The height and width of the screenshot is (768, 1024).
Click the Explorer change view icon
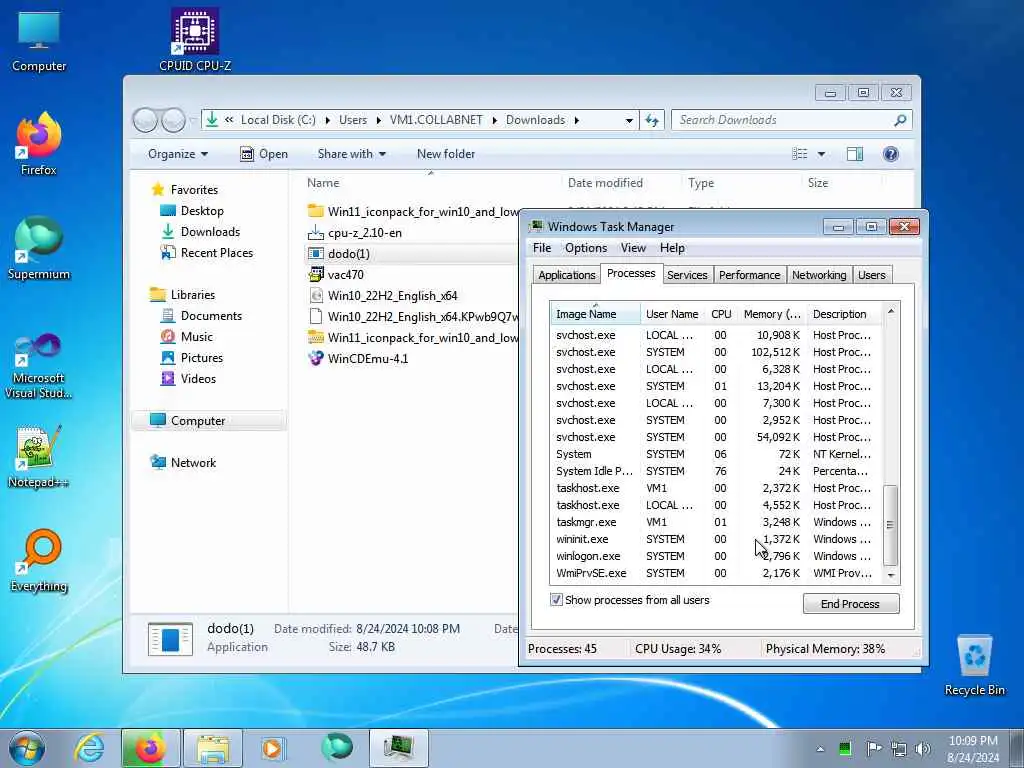799,153
